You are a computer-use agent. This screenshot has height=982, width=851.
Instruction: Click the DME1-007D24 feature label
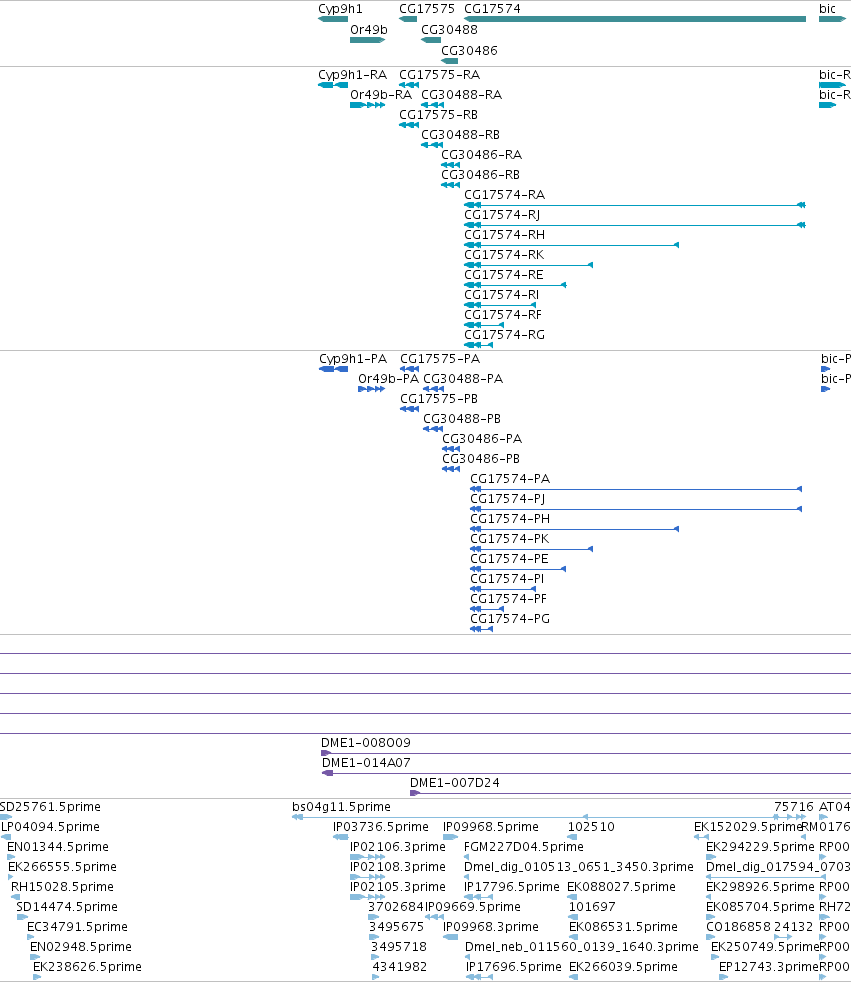click(455, 783)
